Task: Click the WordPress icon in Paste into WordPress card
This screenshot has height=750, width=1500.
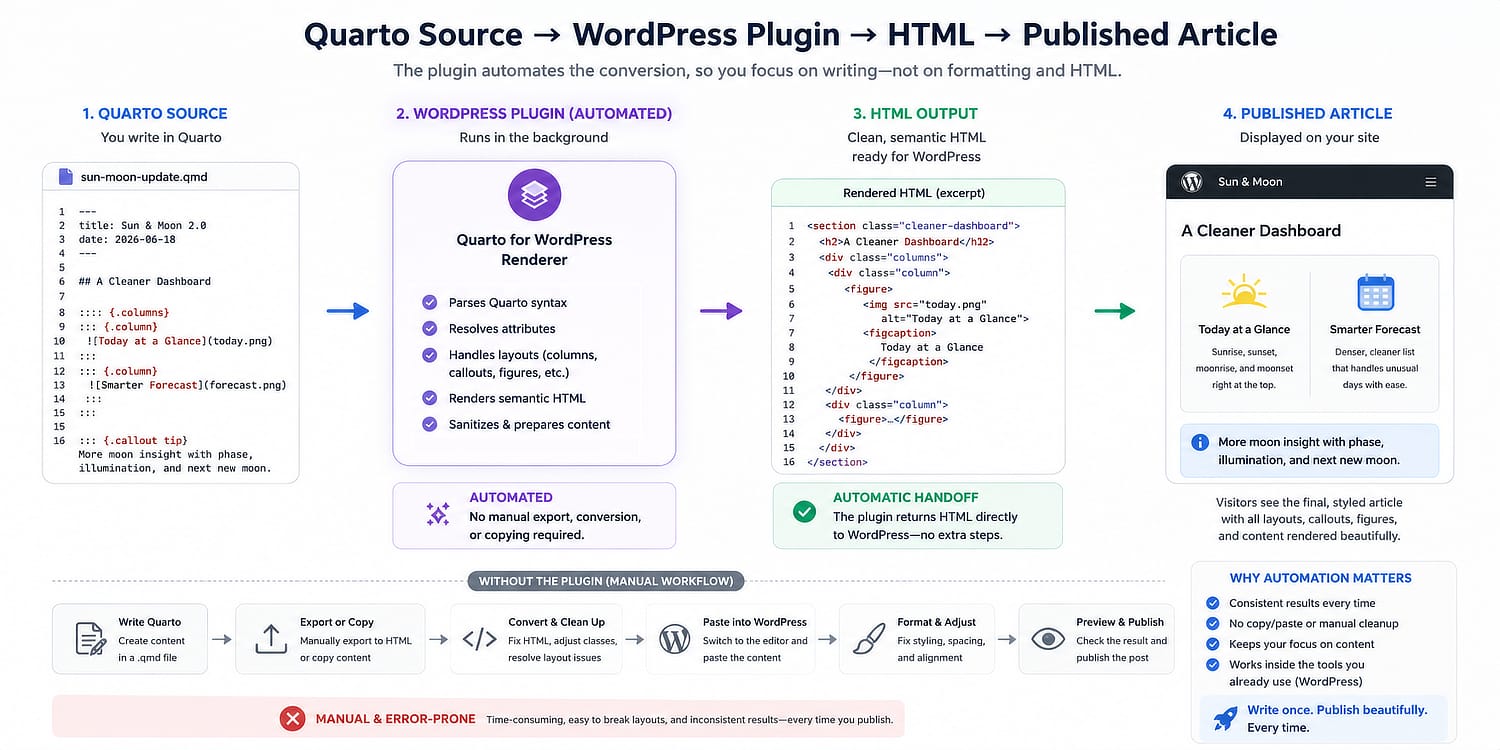Action: [x=675, y=639]
